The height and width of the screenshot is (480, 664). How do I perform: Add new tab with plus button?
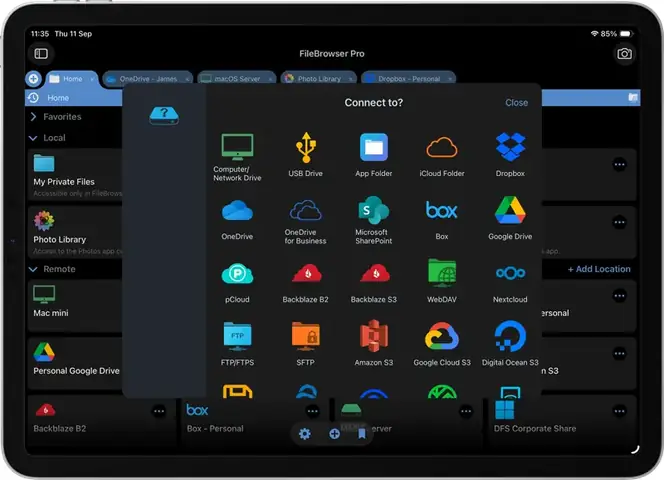point(33,78)
